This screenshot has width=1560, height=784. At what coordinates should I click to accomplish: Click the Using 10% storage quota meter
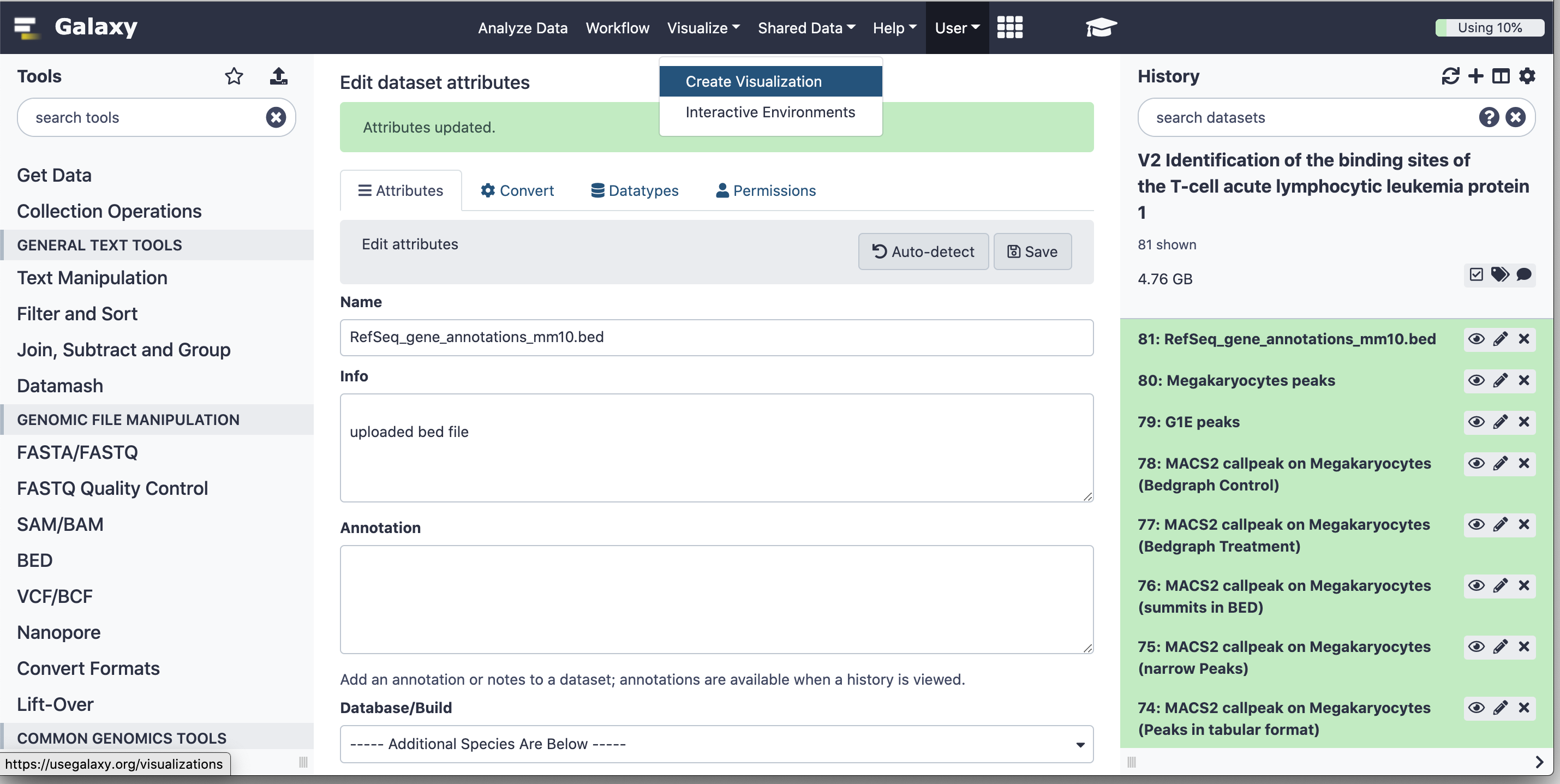tap(1489, 28)
